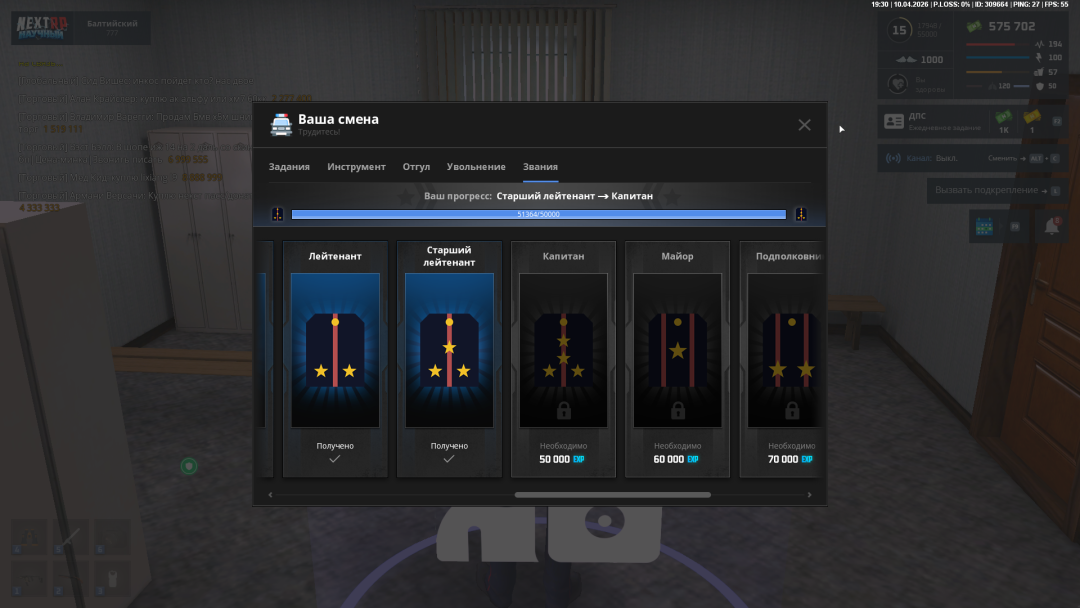Open the Инструмент tab
The width and height of the screenshot is (1080, 608).
pyautogui.click(x=356, y=167)
